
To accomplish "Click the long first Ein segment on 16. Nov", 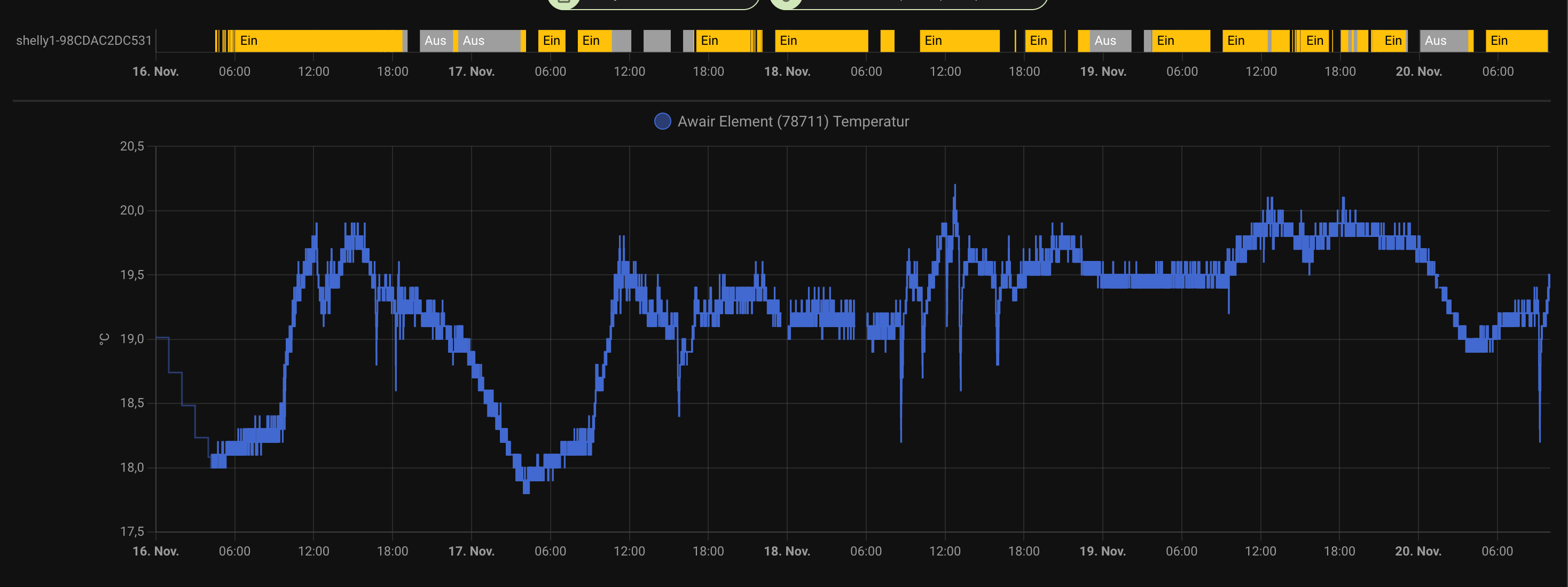I will point(317,41).
